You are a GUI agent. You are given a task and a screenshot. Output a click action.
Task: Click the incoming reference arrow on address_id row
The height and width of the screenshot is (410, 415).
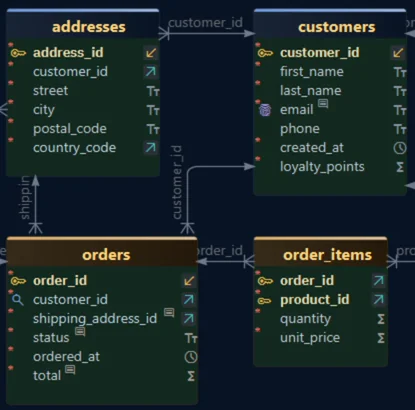151,53
